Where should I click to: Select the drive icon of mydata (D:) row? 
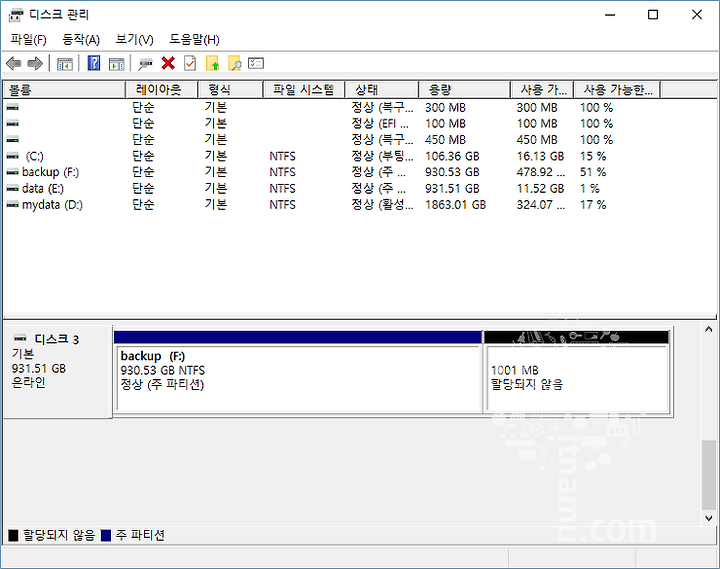(x=12, y=205)
